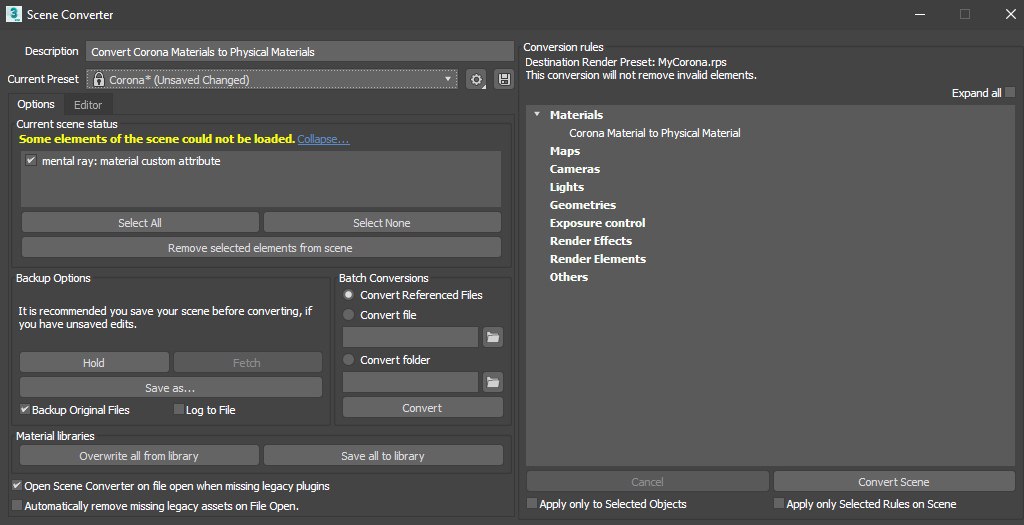
Task: Check Apply only to Selected Objects
Action: (x=532, y=503)
